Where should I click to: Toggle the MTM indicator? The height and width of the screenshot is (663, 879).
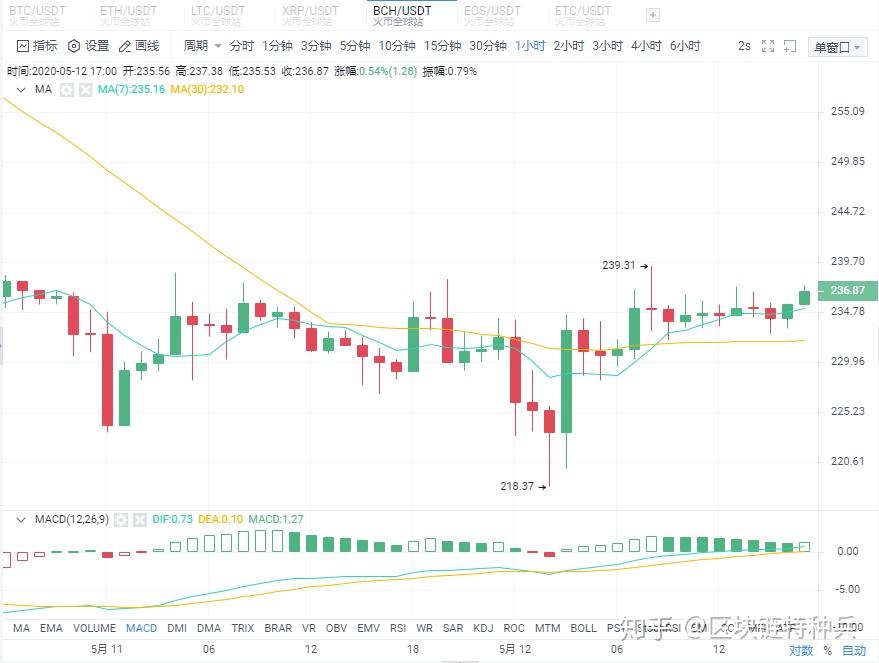(x=548, y=628)
